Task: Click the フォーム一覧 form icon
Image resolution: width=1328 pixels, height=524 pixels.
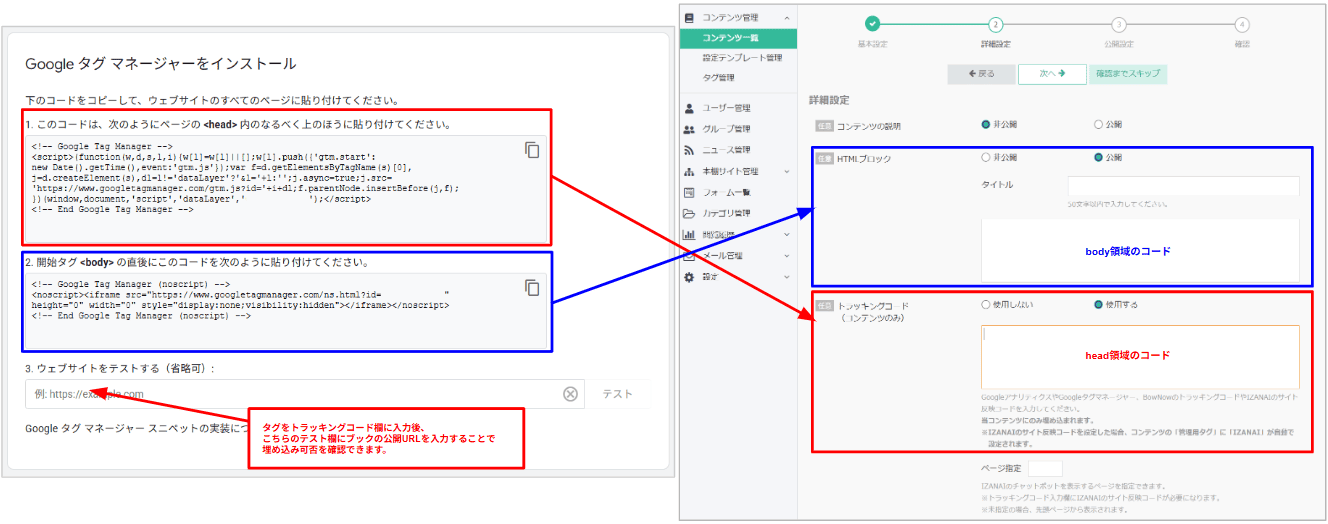Action: click(689, 192)
